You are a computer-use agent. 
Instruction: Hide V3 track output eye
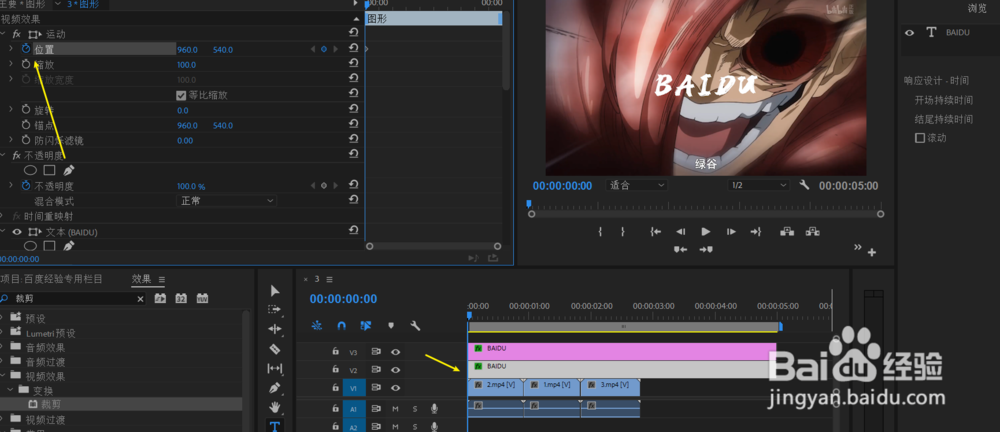395,352
